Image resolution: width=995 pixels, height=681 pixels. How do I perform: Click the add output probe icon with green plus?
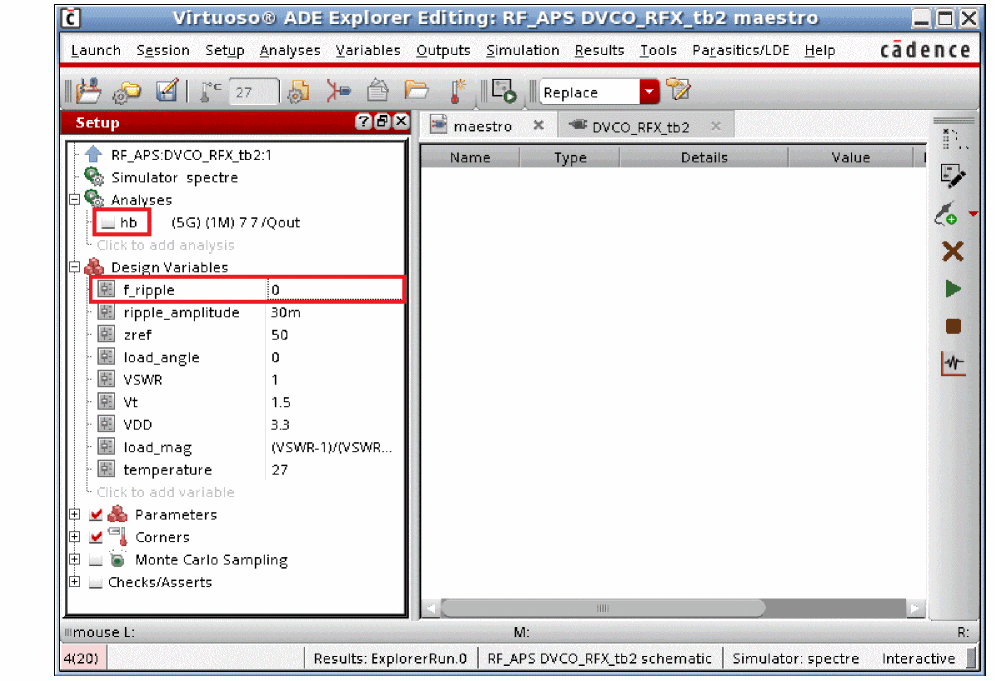[946, 214]
